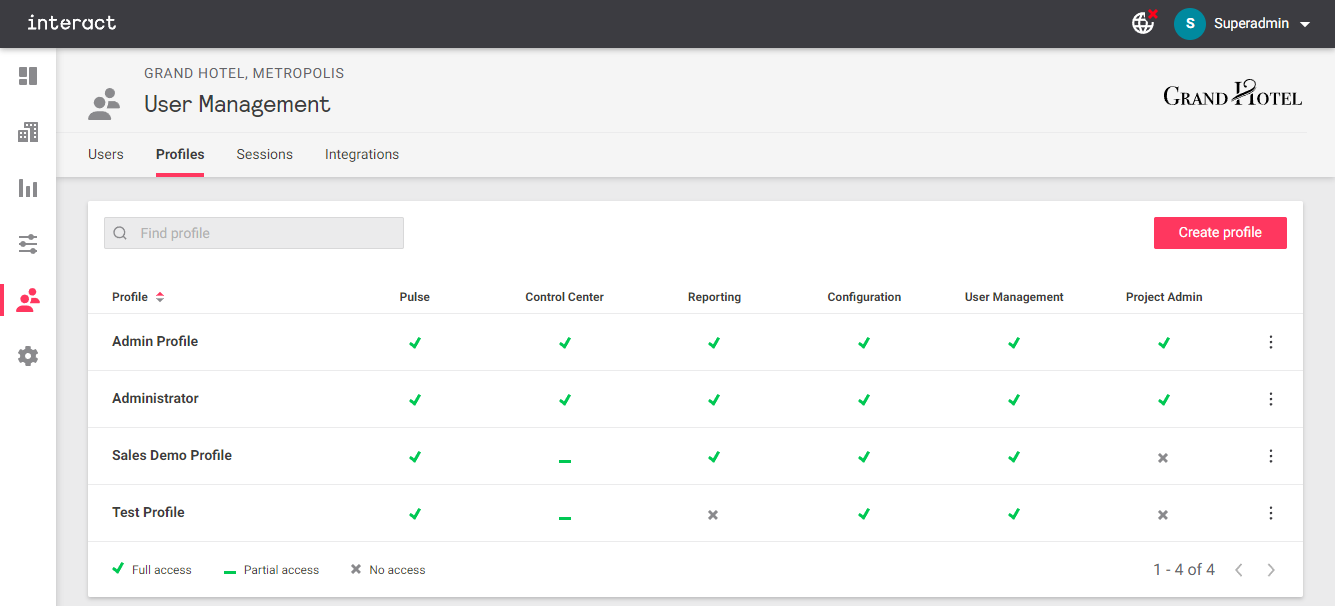Image resolution: width=1335 pixels, height=606 pixels.
Task: Open the settings gear sidebar icon
Action: (28, 356)
